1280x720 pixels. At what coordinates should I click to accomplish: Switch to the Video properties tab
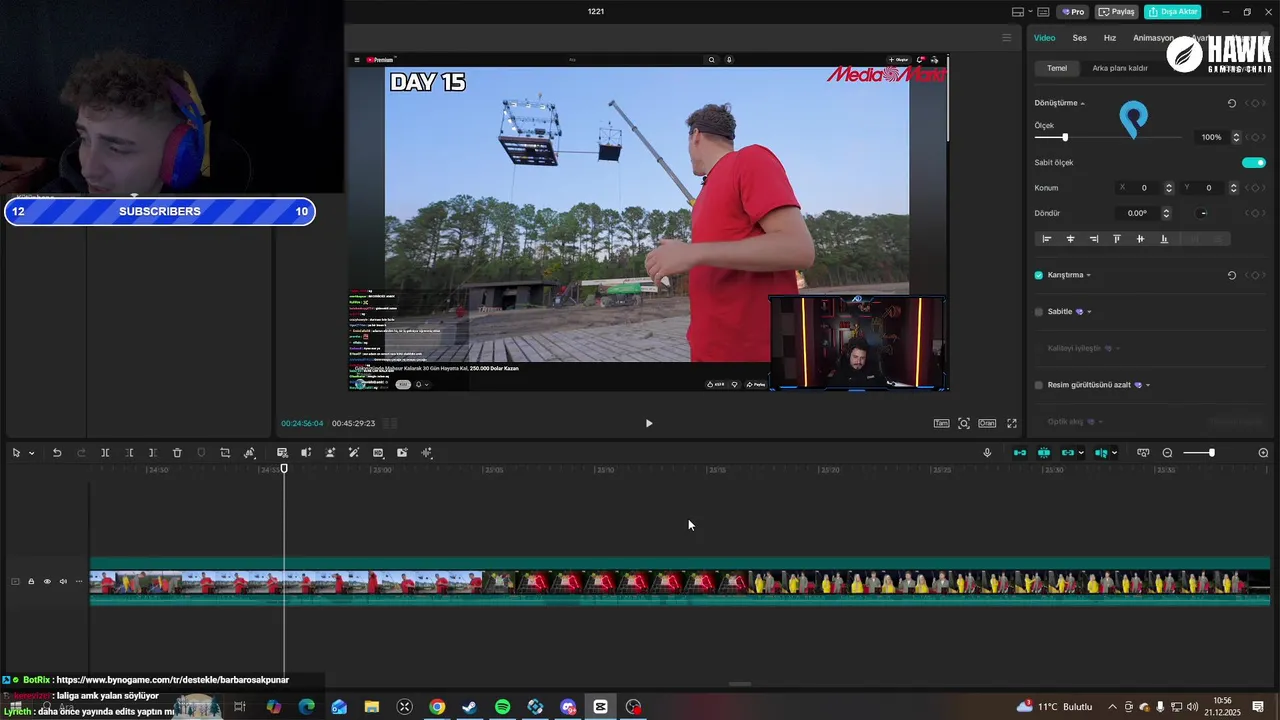click(x=1044, y=38)
